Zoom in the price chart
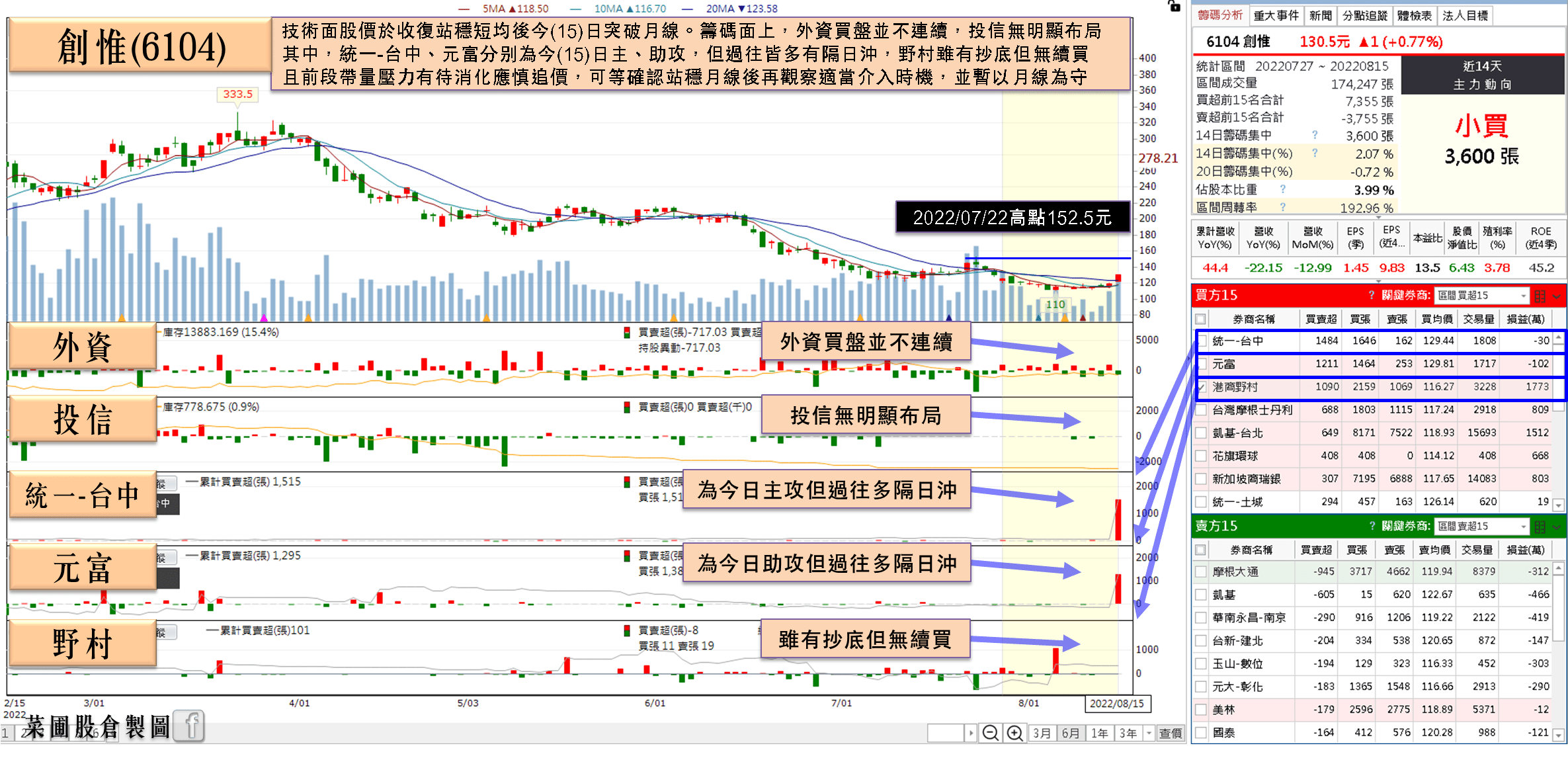The image size is (1568, 762). 1014,733
